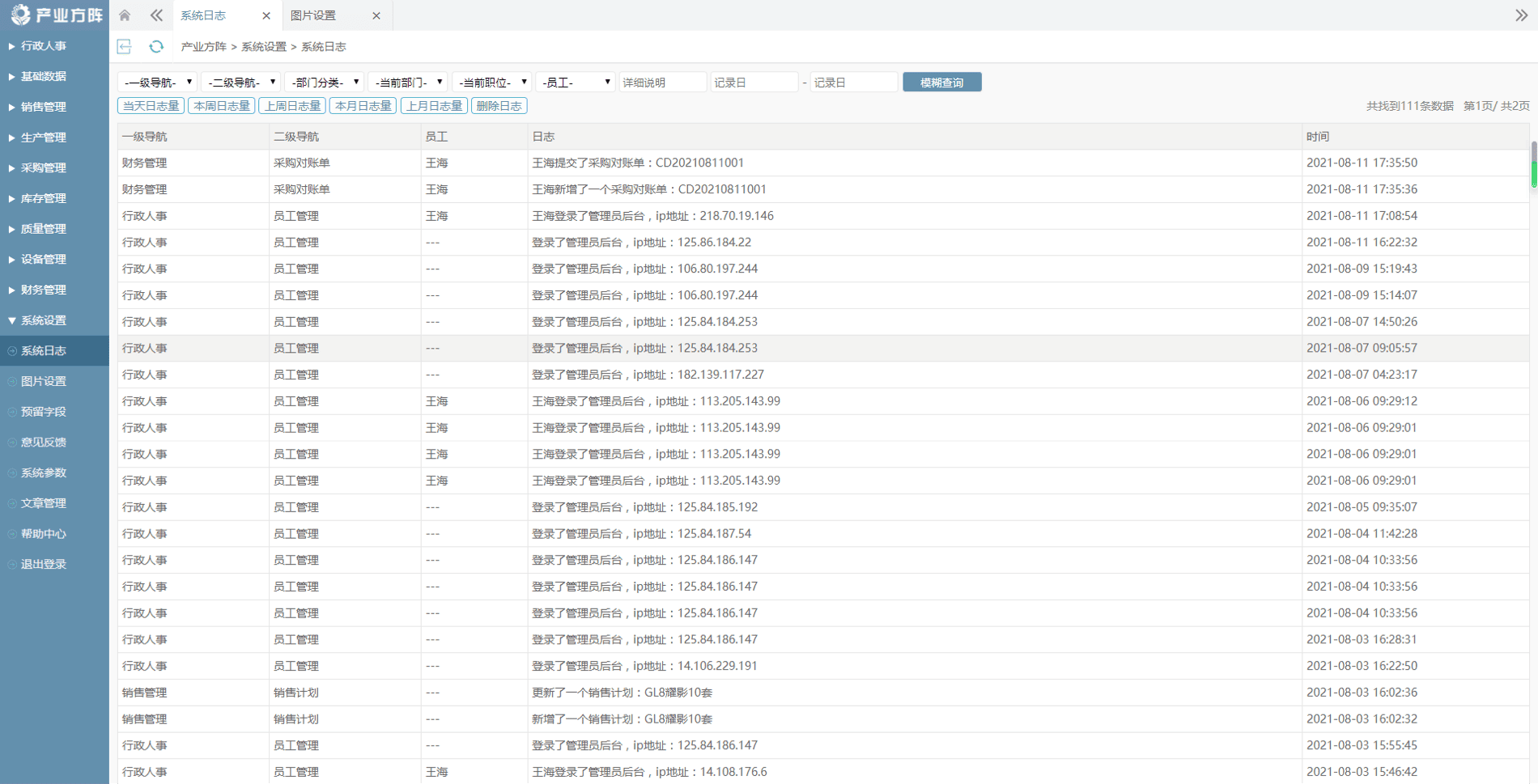The height and width of the screenshot is (784, 1538).
Task: Expand the 销售管理 sidebar menu
Action: (44, 107)
